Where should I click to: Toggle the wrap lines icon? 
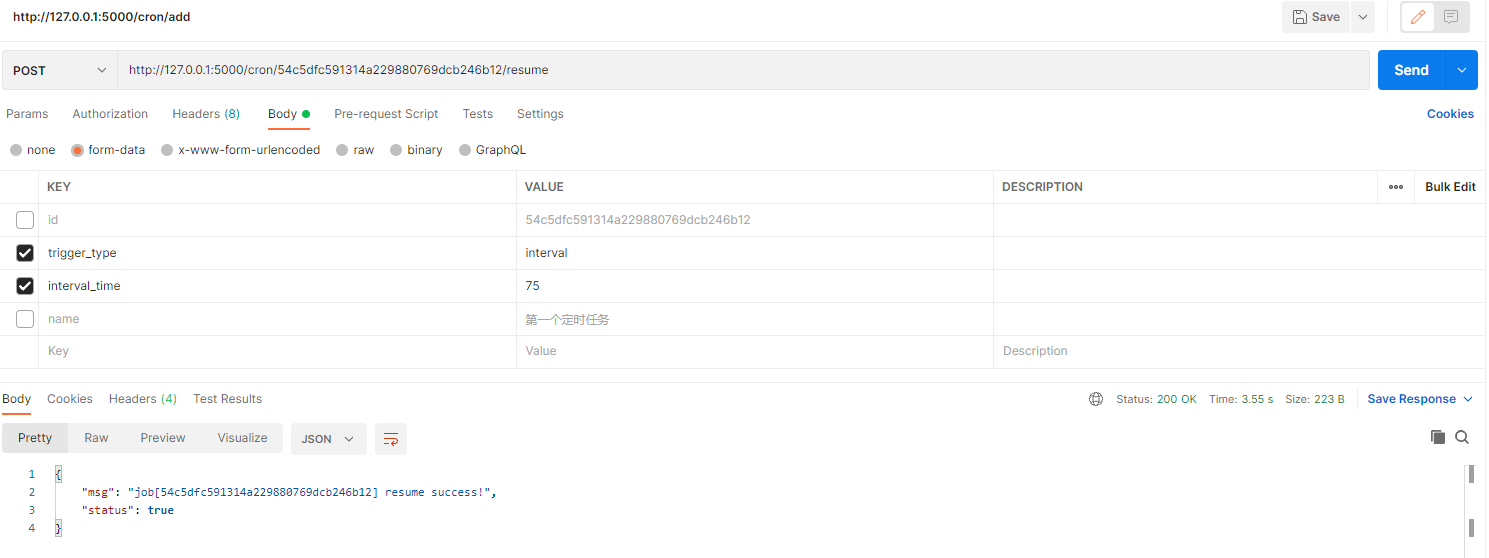391,439
